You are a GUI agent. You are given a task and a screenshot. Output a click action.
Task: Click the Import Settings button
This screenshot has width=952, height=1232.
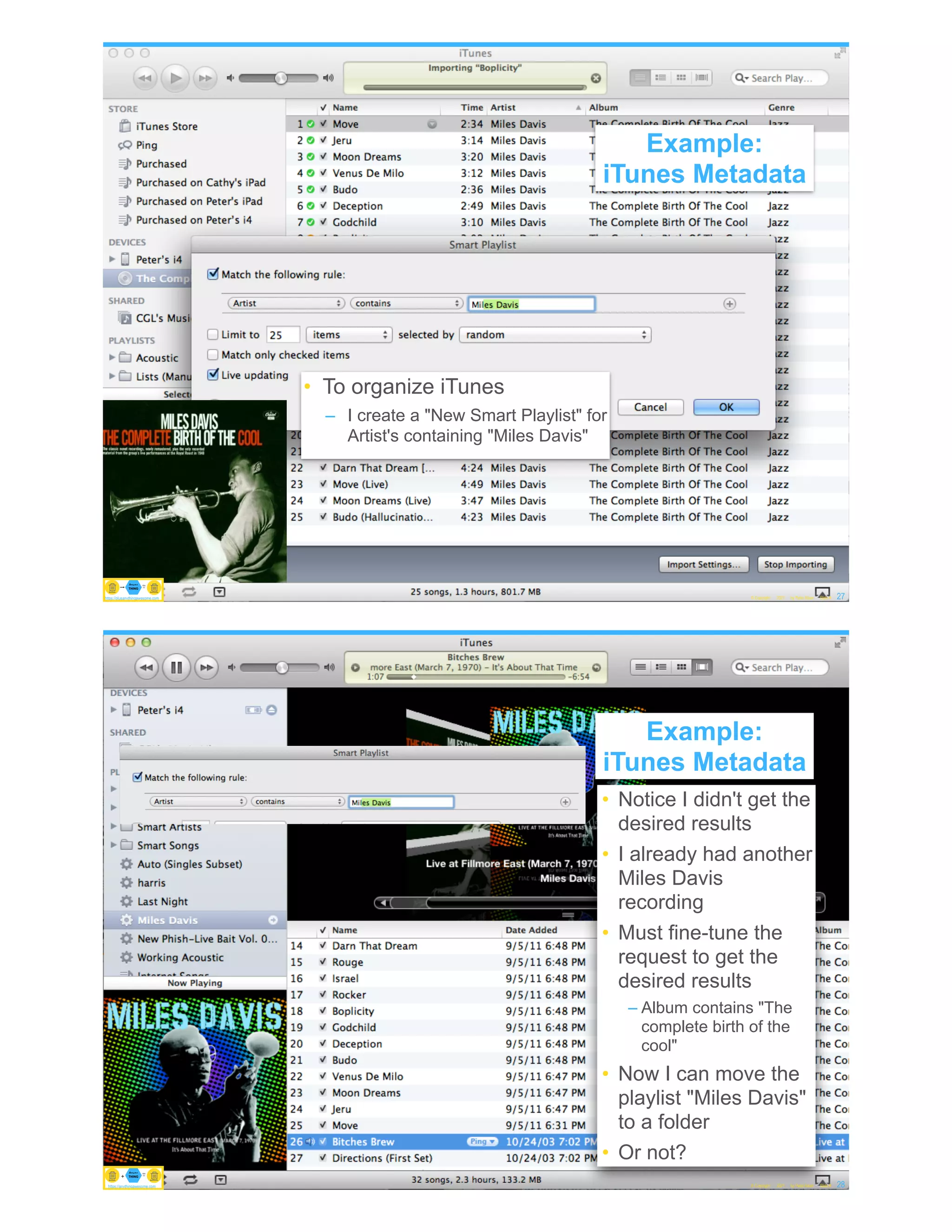[704, 565]
